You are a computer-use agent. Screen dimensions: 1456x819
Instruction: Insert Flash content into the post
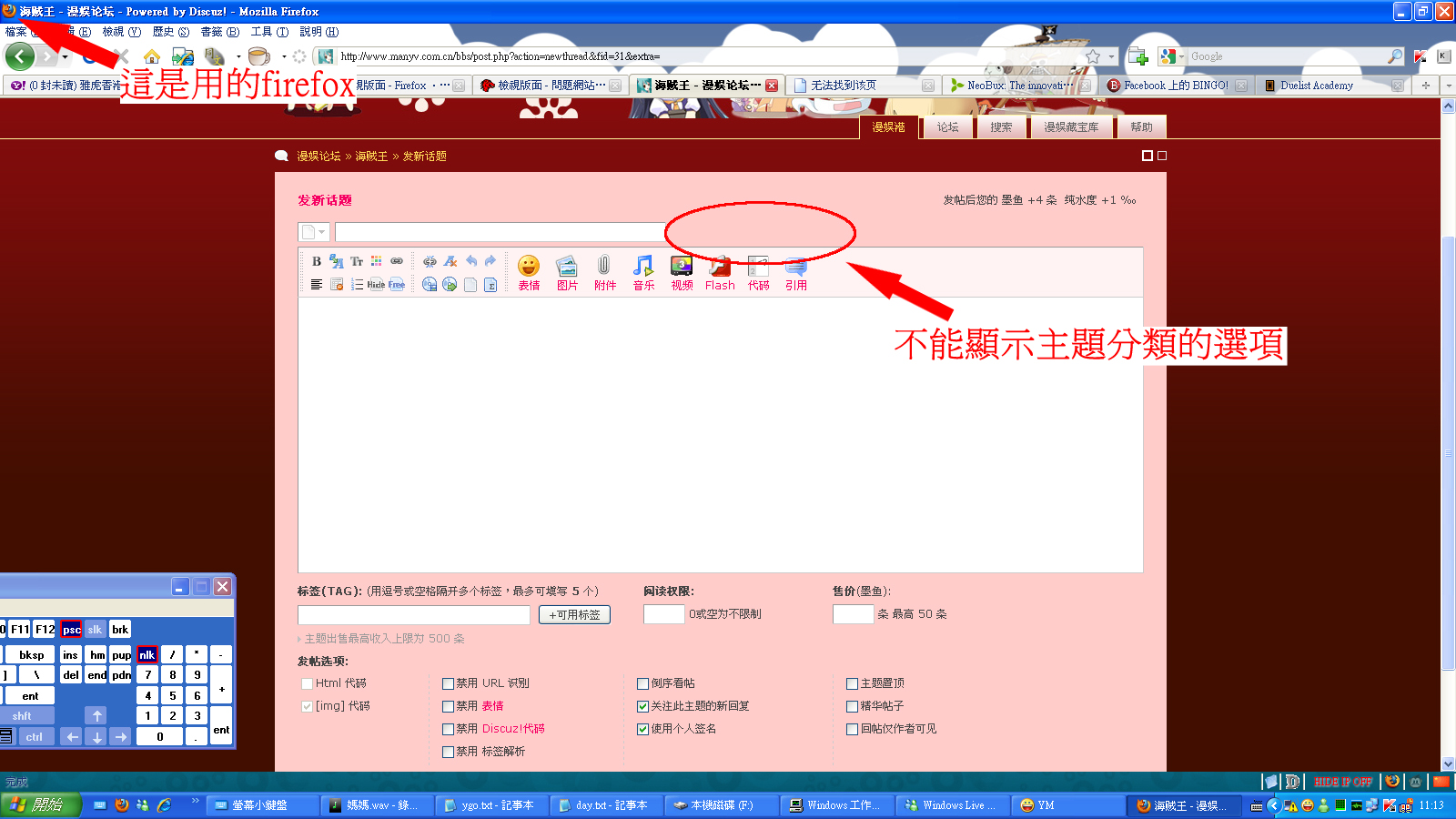[x=720, y=272]
